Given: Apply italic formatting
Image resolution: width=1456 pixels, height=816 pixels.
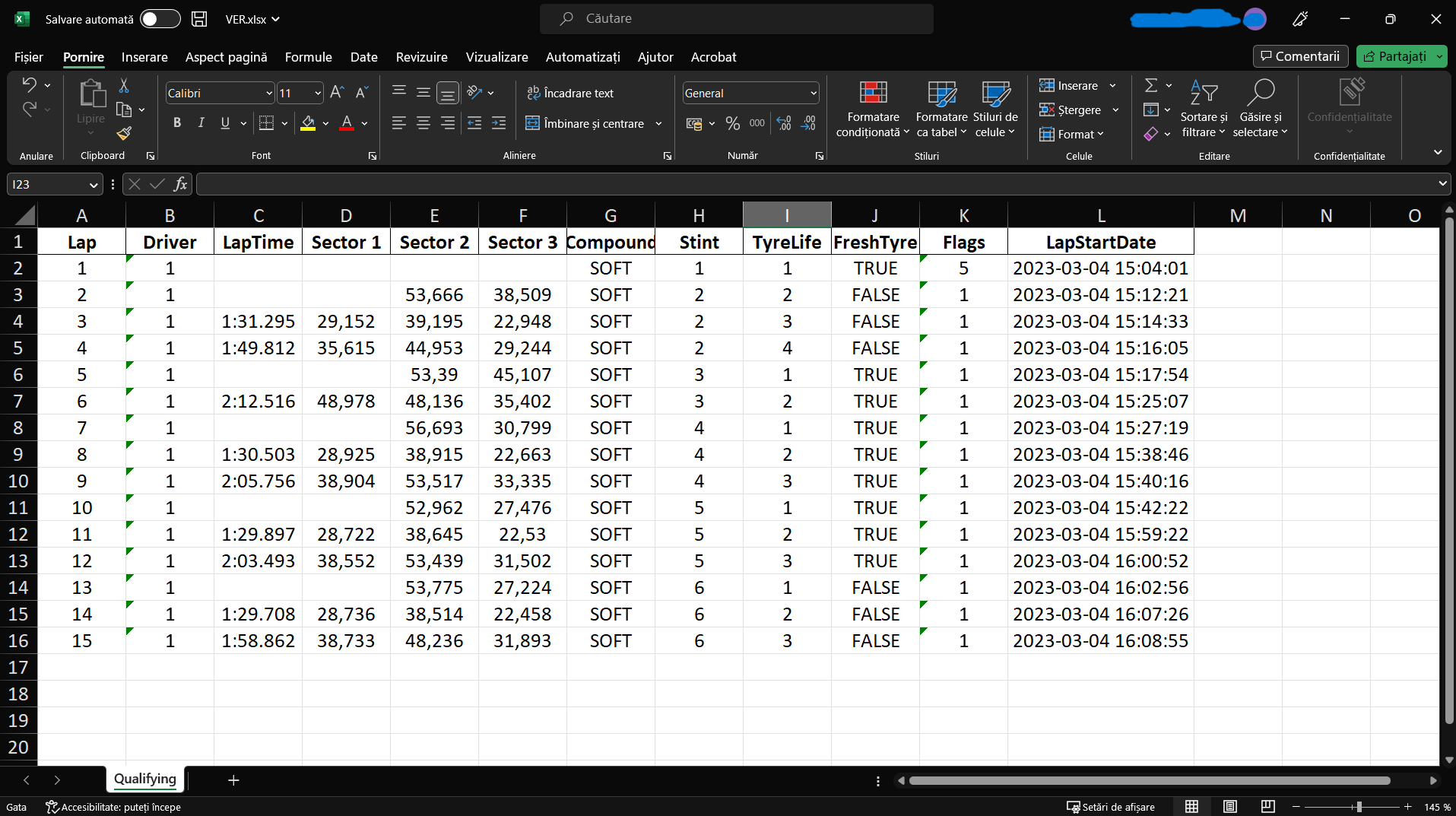Looking at the screenshot, I should [x=201, y=122].
